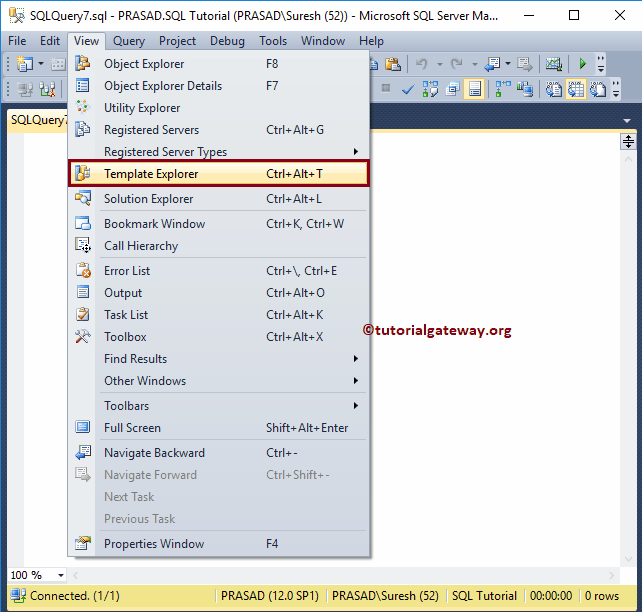
Task: Open the Undo history dropdown arrow
Action: tap(440, 64)
